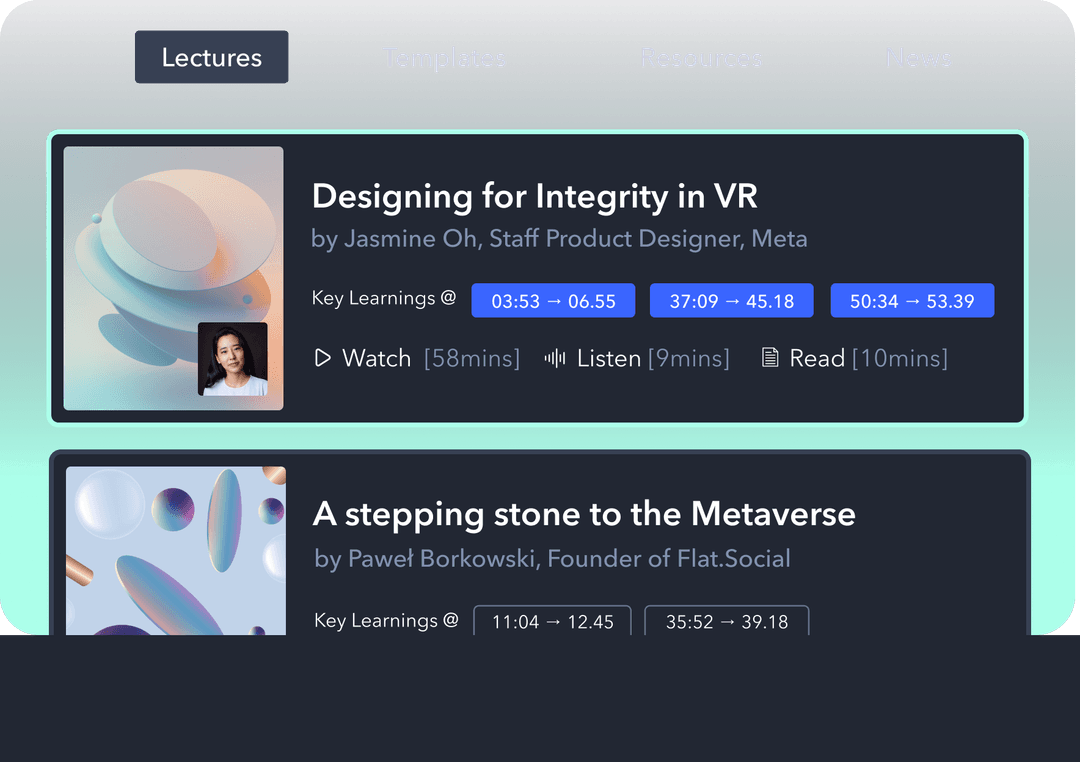The width and height of the screenshot is (1080, 762).
Task: Go to the faded News tab
Action: pos(919,58)
